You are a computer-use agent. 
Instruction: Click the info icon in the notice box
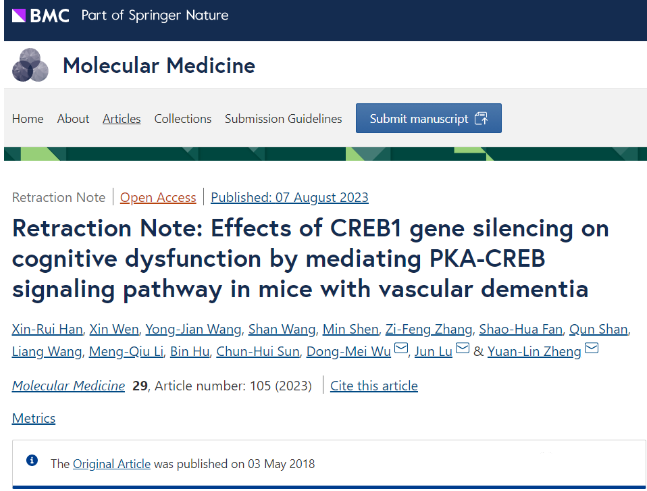click(x=32, y=460)
